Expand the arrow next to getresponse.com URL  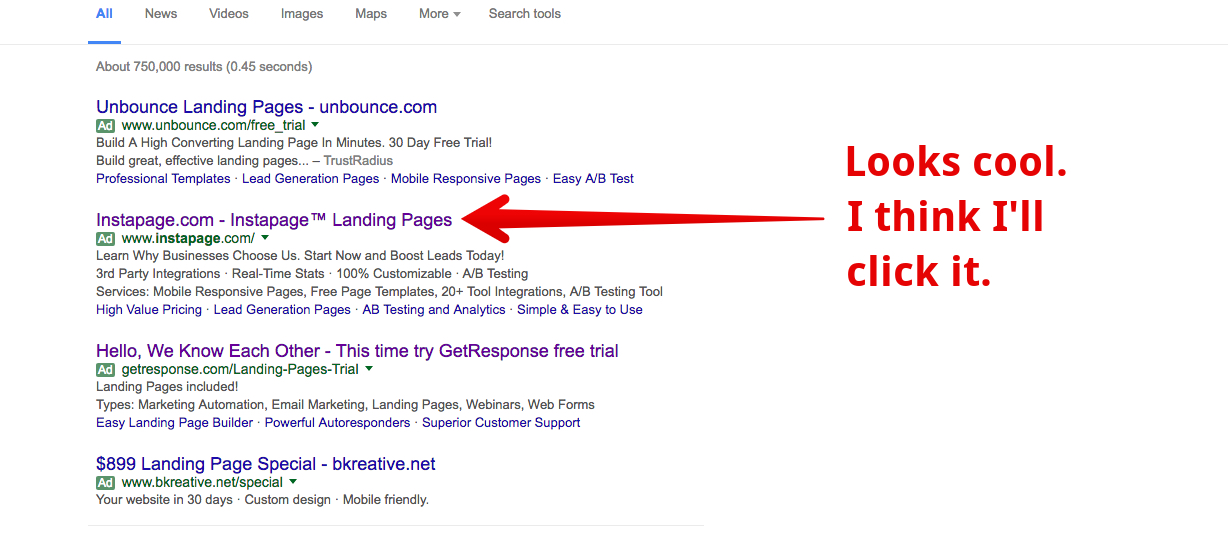(369, 369)
